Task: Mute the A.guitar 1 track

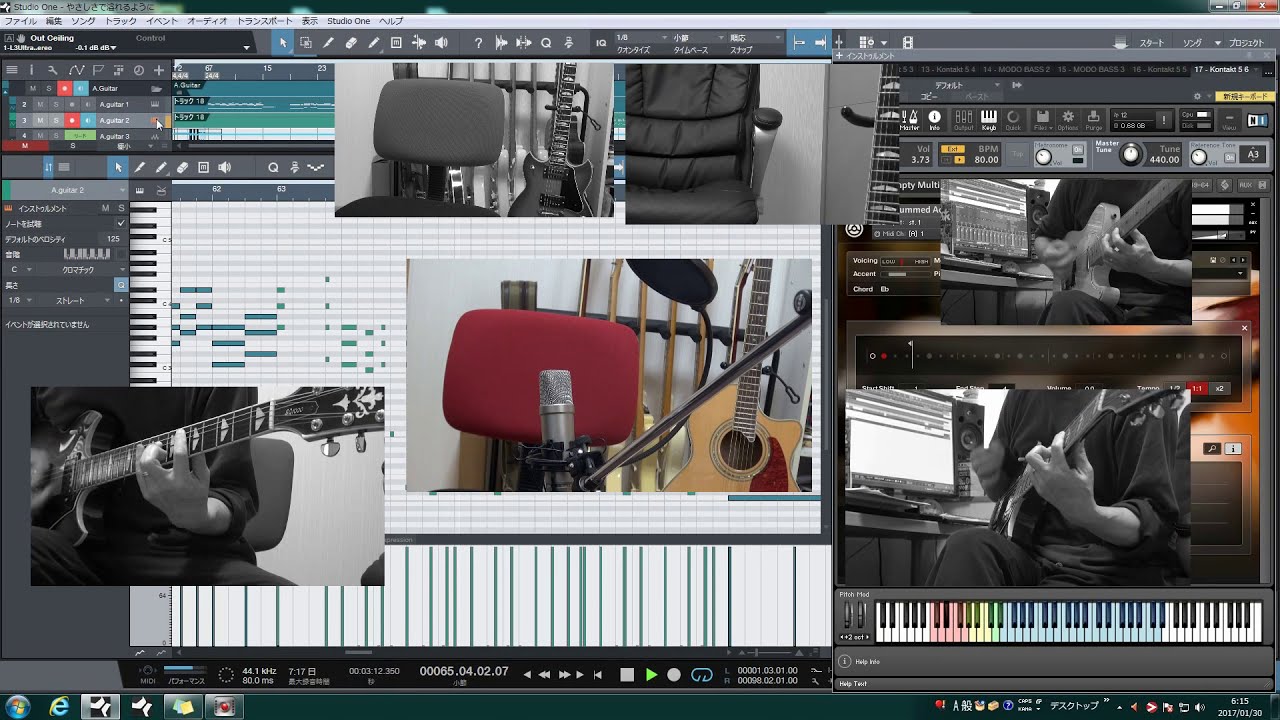Action: click(x=40, y=104)
